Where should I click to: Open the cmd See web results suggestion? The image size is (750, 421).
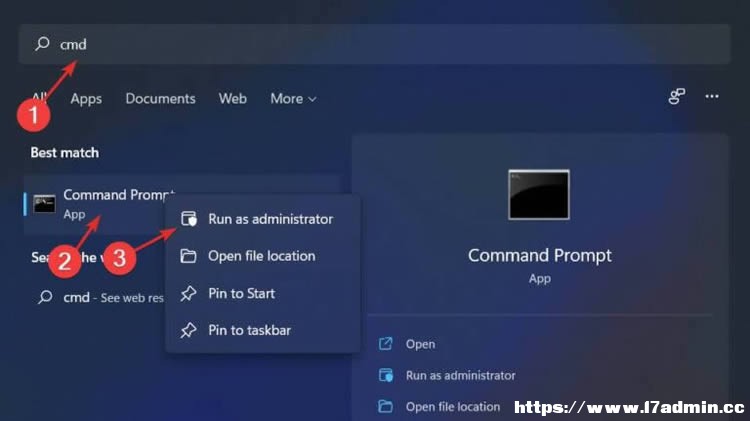[100, 298]
